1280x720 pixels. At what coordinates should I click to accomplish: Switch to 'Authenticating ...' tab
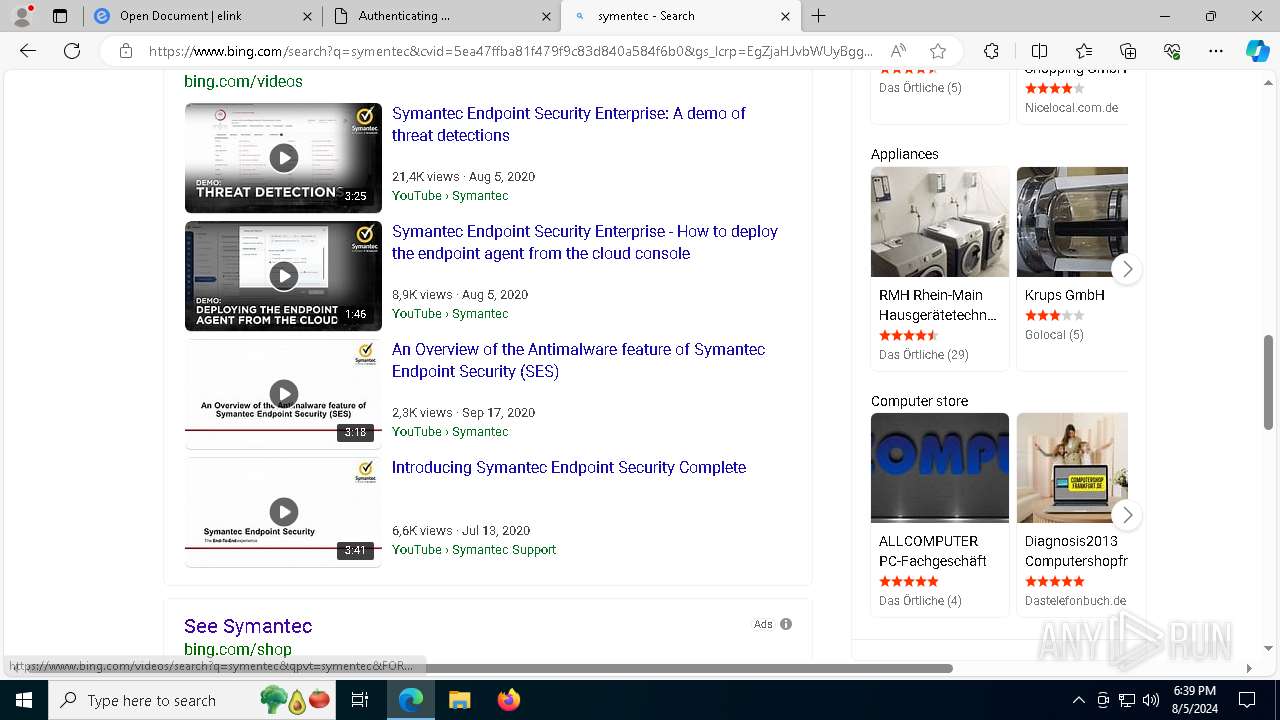[441, 16]
